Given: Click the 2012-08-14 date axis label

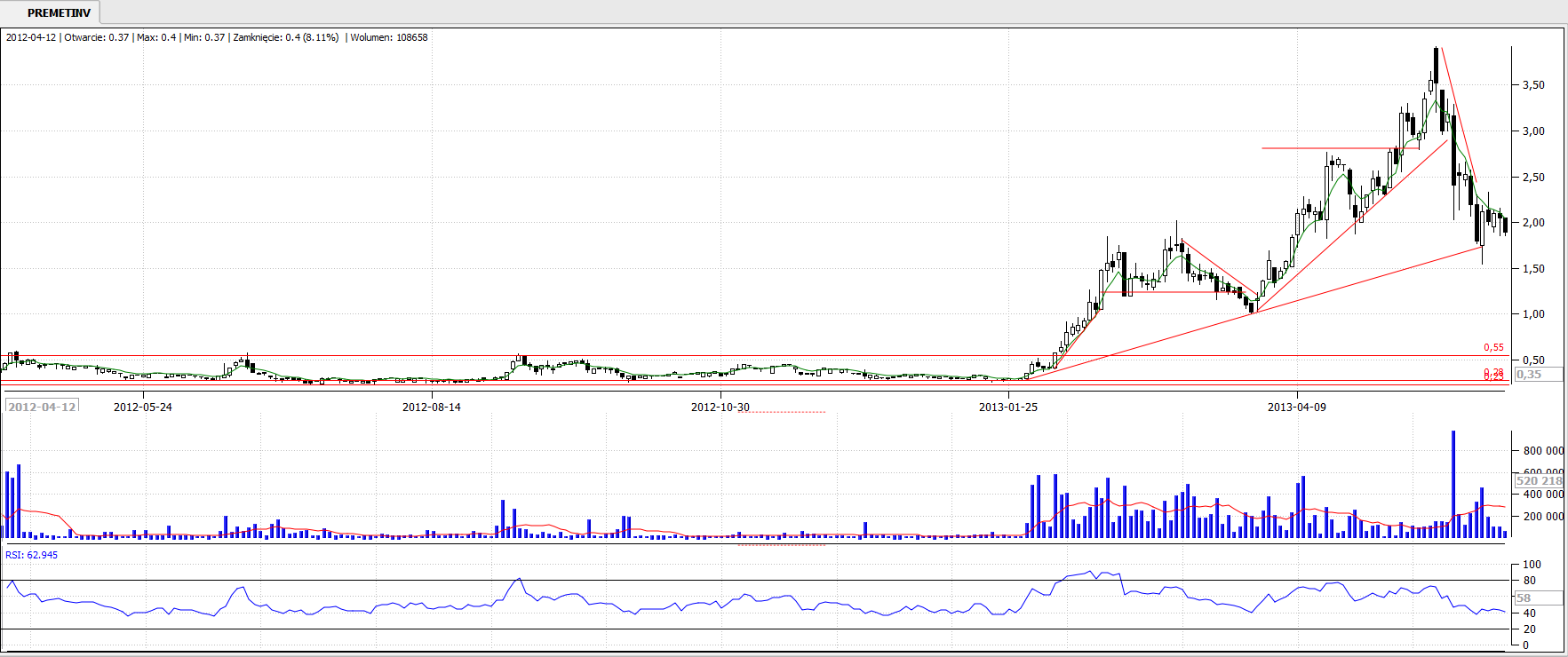Looking at the screenshot, I should [x=432, y=407].
